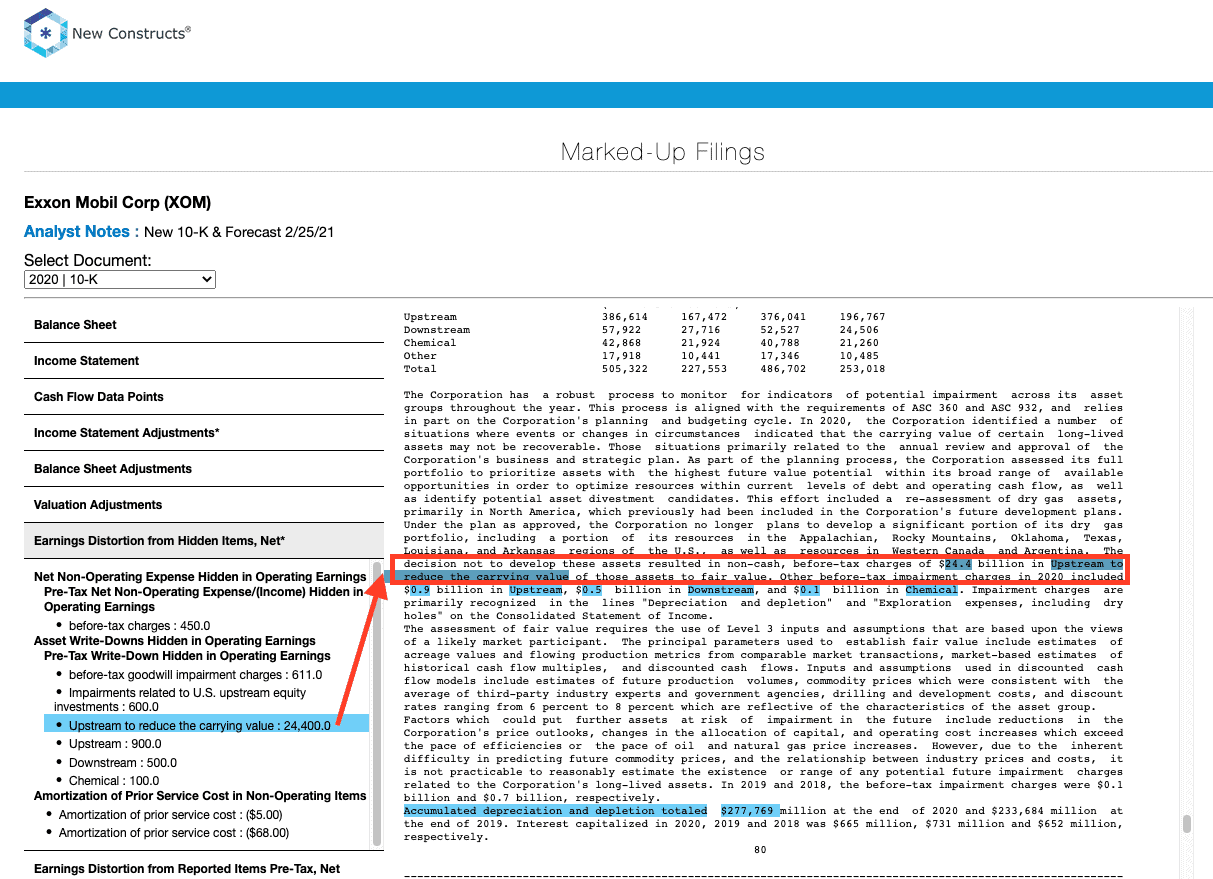
Task: Click highlighted 'Downstream' word in filing paragraph
Action: pyautogui.click(x=720, y=590)
